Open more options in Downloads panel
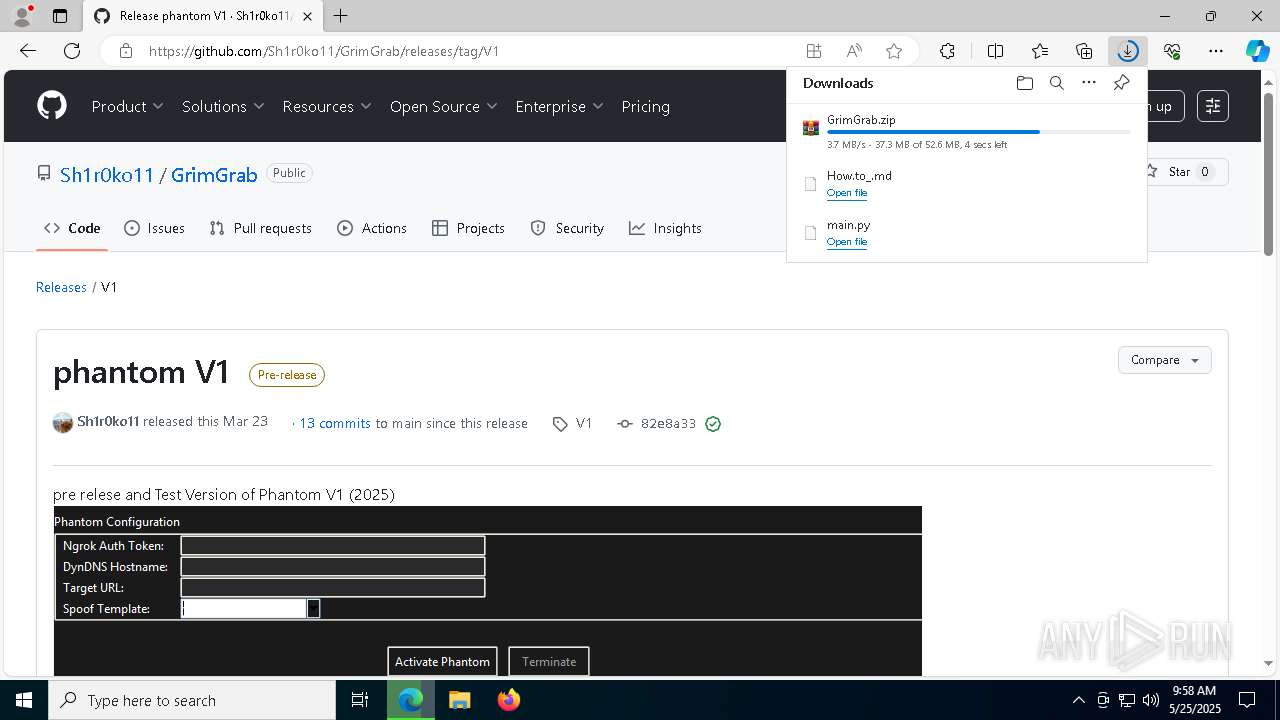Image resolution: width=1280 pixels, height=720 pixels. point(1089,83)
